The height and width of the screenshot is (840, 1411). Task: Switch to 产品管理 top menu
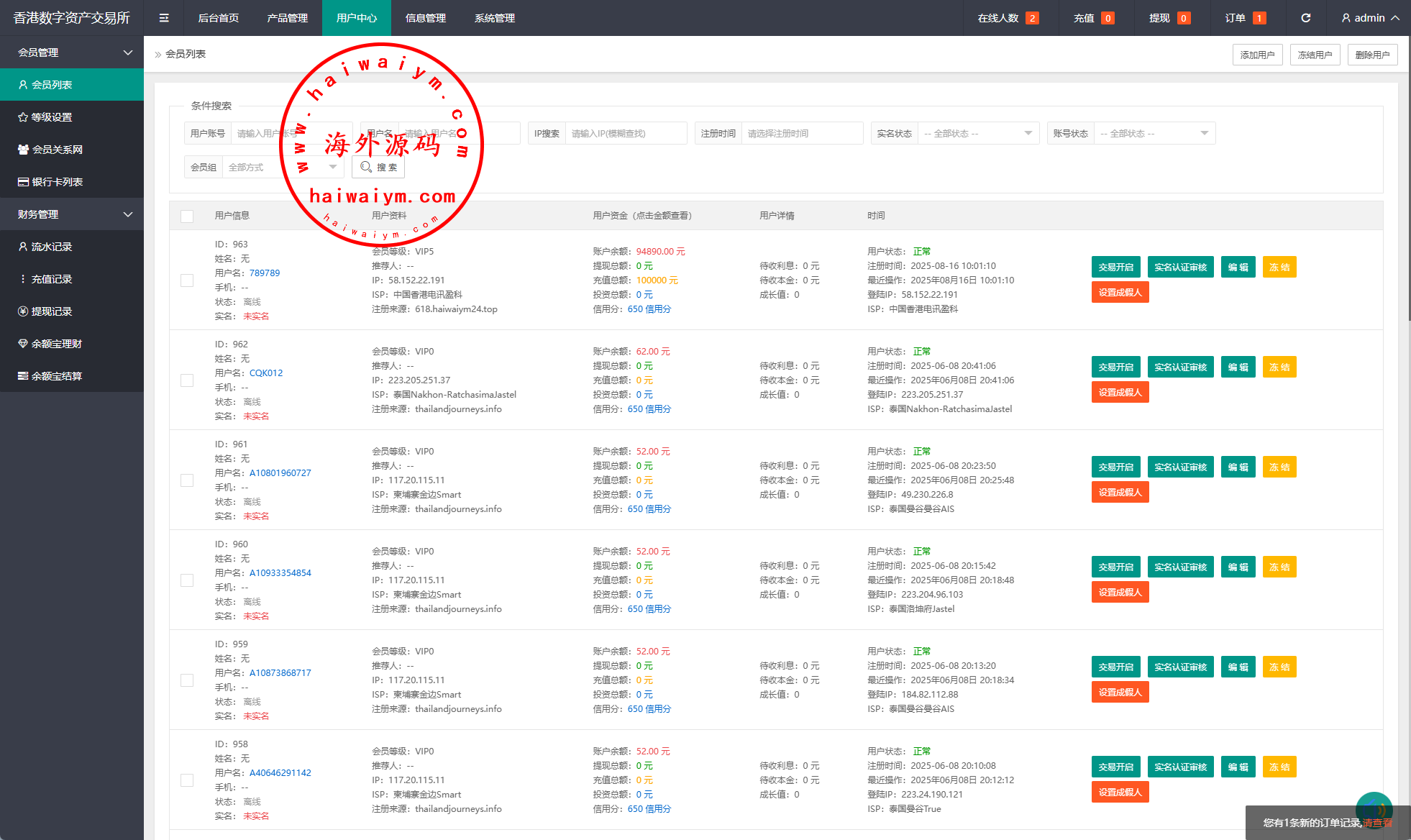[287, 18]
